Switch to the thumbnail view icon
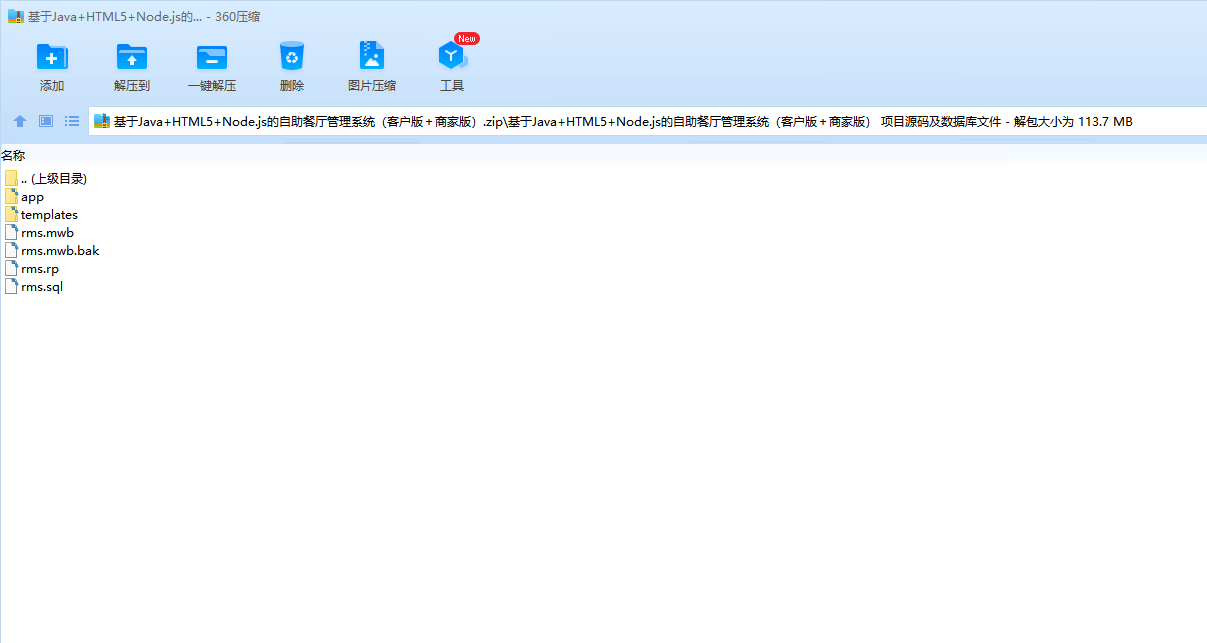1207x643 pixels. 46,121
